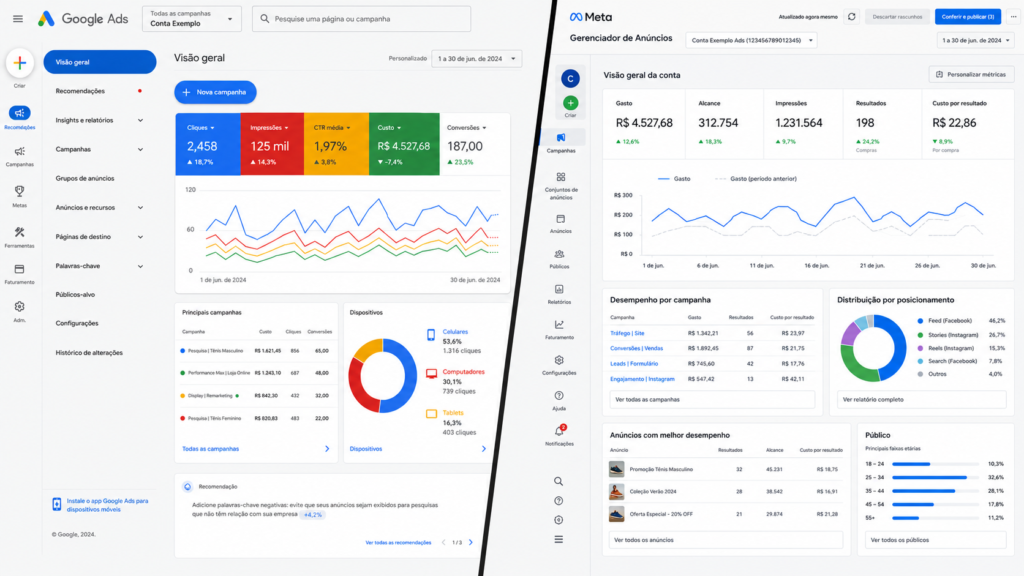Click Promoção Tênis Masculino ad thumbnail
This screenshot has width=1024, height=576.
pyautogui.click(x=616, y=470)
